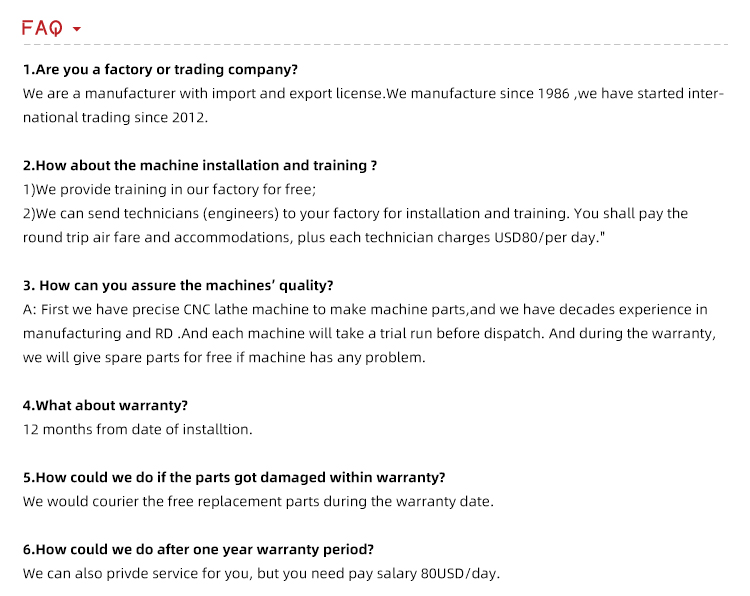Click the 'What about warranty?' question

click(105, 405)
